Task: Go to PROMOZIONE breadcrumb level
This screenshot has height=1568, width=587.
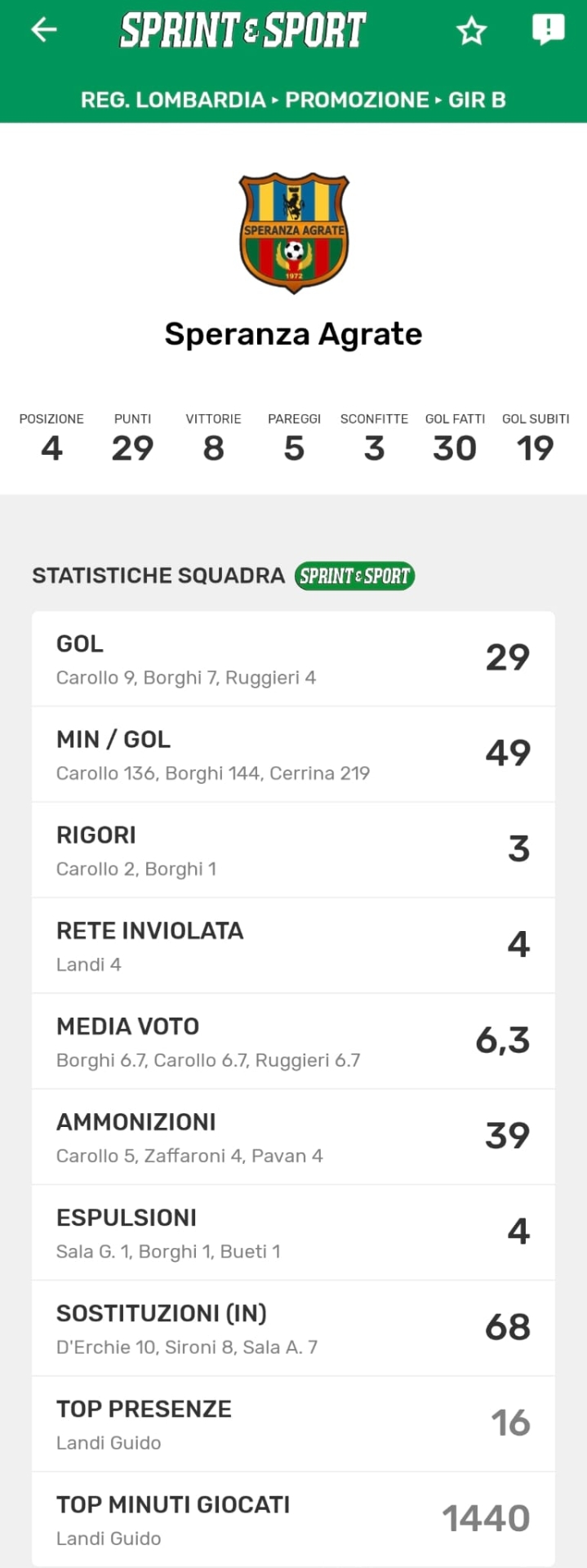Action: click(357, 100)
